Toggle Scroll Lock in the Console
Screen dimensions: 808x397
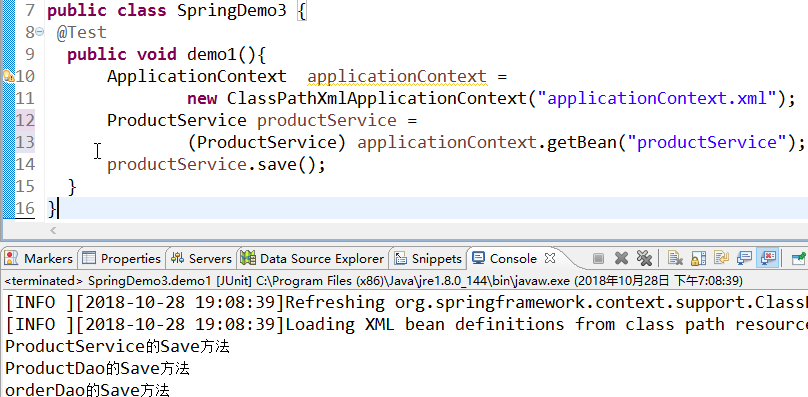click(x=698, y=258)
